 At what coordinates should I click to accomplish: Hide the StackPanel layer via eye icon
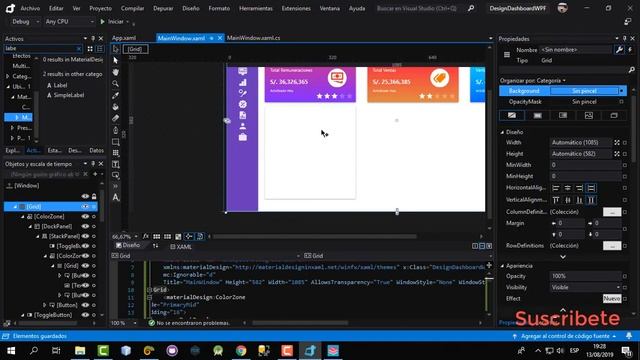click(x=85, y=236)
